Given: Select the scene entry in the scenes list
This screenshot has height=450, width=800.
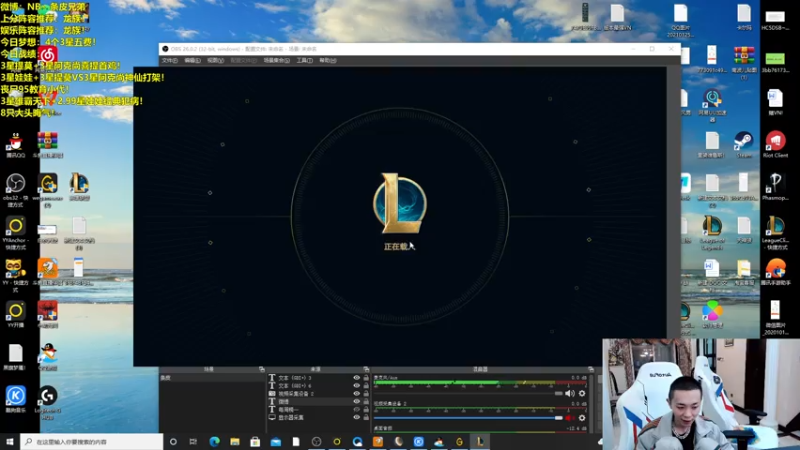Looking at the screenshot, I should (x=212, y=378).
